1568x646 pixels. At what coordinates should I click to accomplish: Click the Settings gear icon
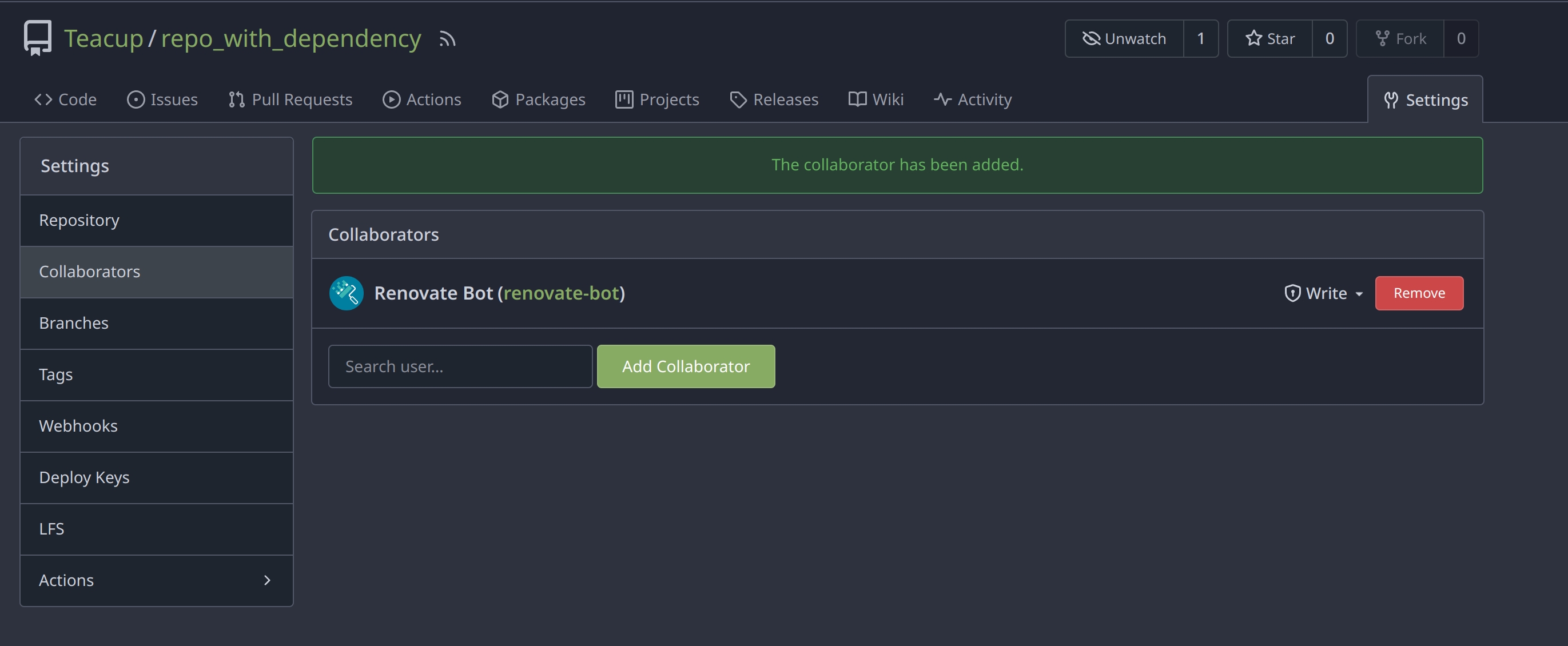point(1391,100)
